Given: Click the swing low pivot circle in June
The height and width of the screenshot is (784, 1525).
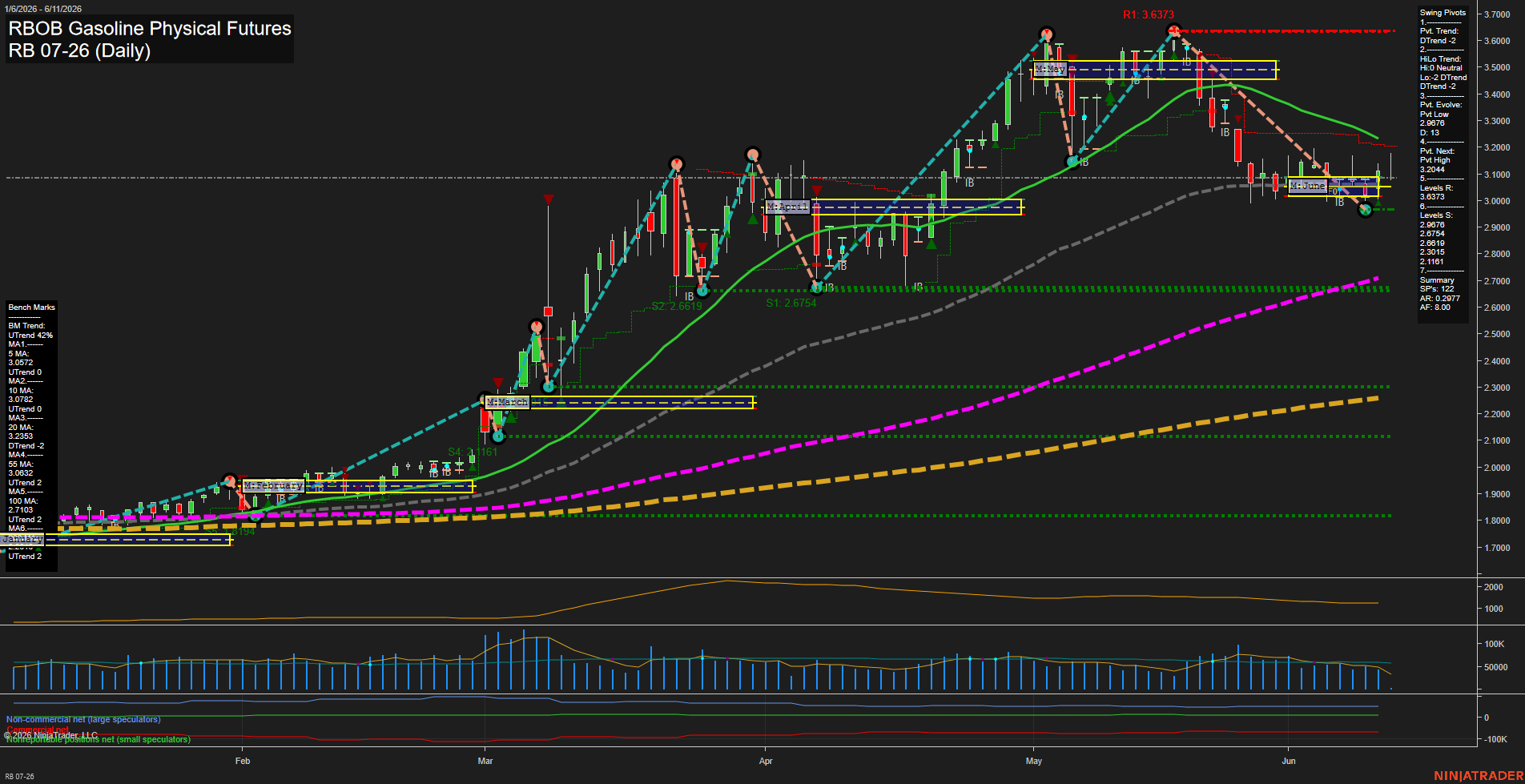Looking at the screenshot, I should tap(1366, 211).
